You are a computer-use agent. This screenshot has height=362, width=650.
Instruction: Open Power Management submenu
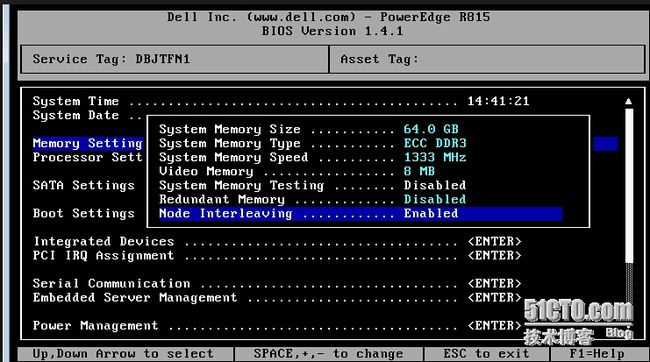(x=95, y=326)
